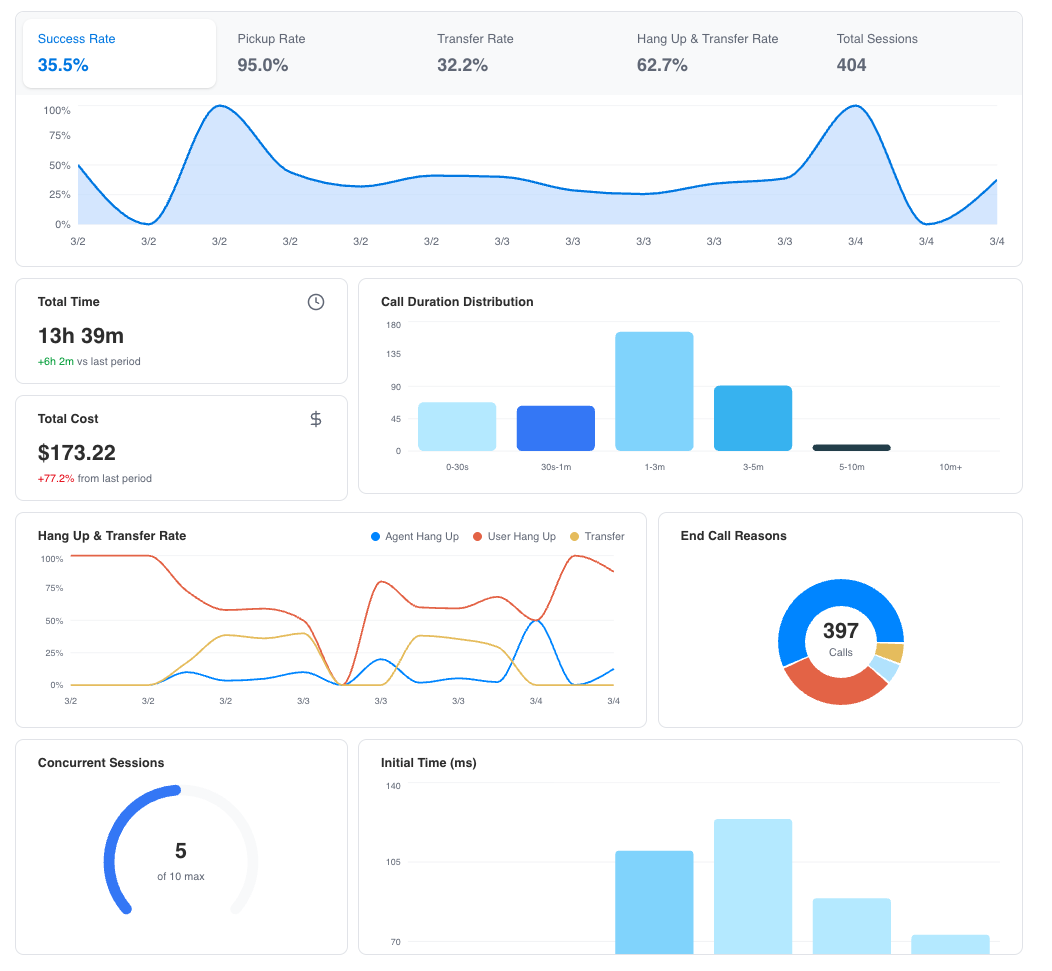Select the 3-5m duration bar
The width and height of the screenshot is (1052, 971).
pos(753,418)
